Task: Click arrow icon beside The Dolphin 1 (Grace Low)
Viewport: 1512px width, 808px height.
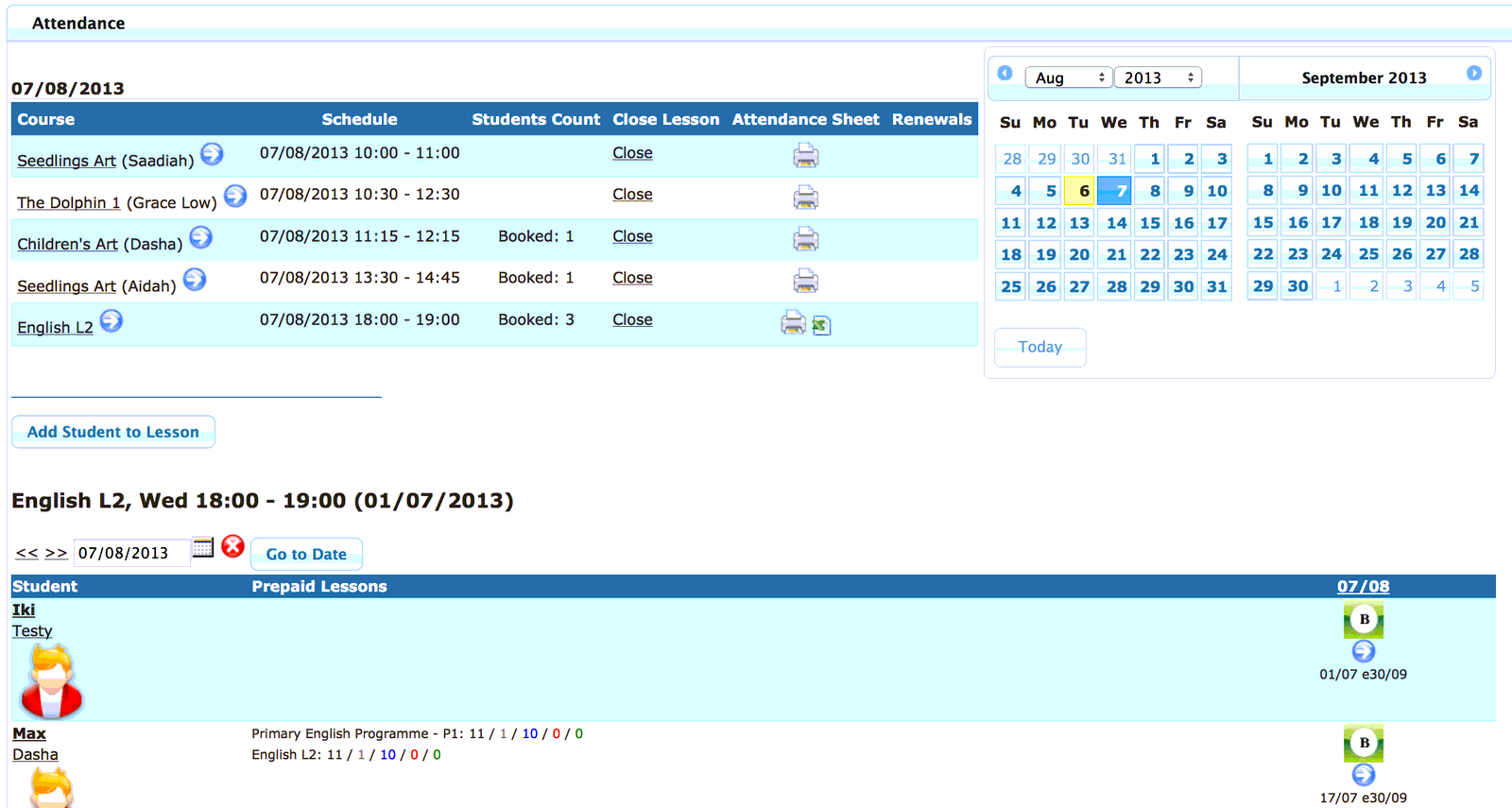Action: [x=235, y=196]
